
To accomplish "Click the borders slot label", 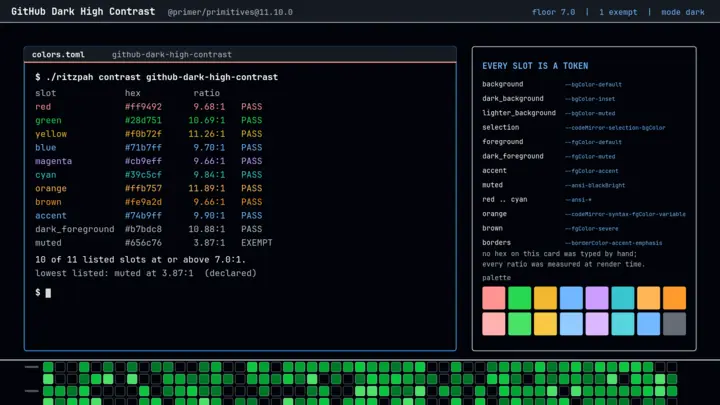I will tap(496, 242).
